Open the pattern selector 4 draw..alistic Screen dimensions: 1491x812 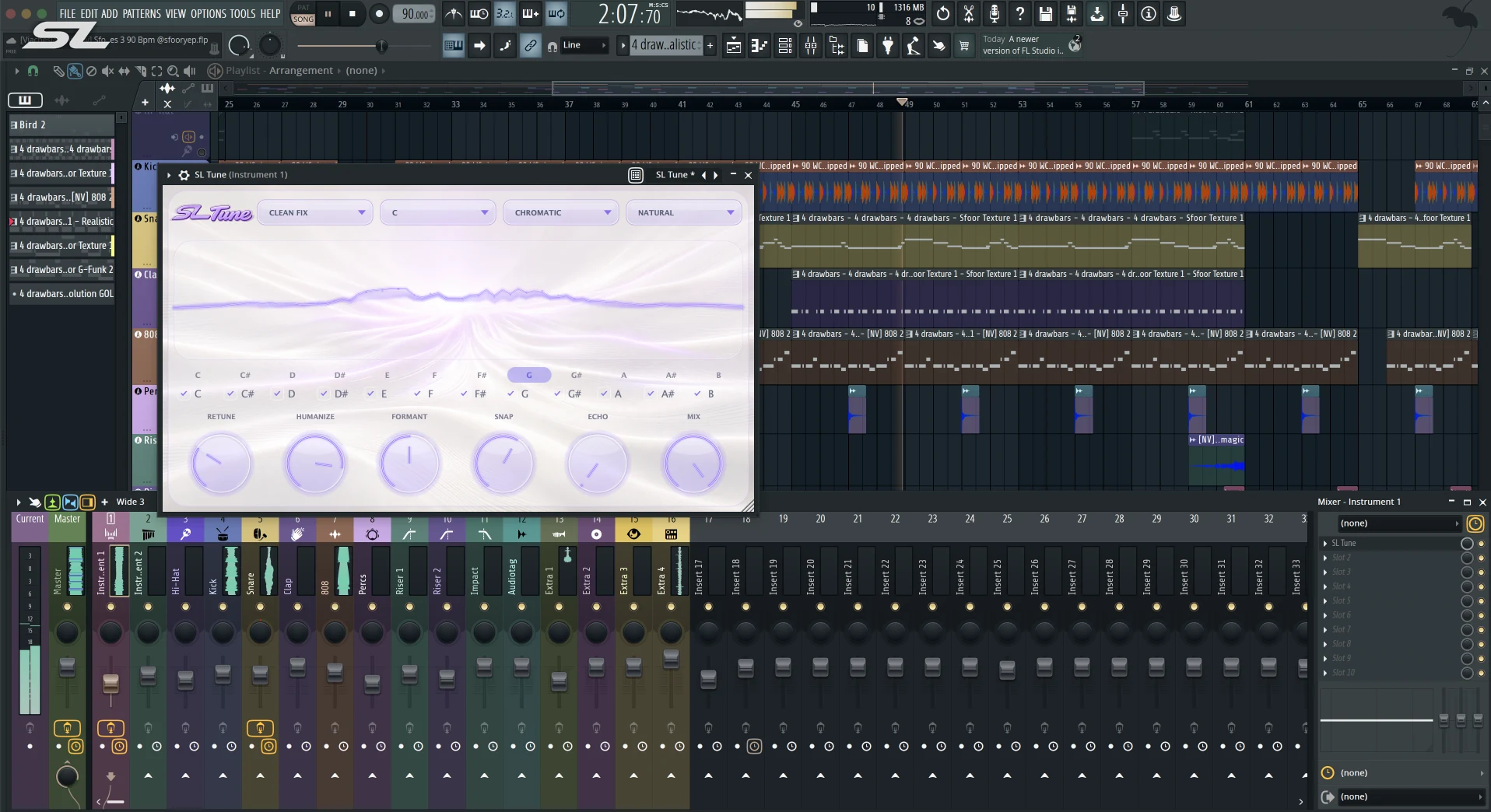coord(666,46)
